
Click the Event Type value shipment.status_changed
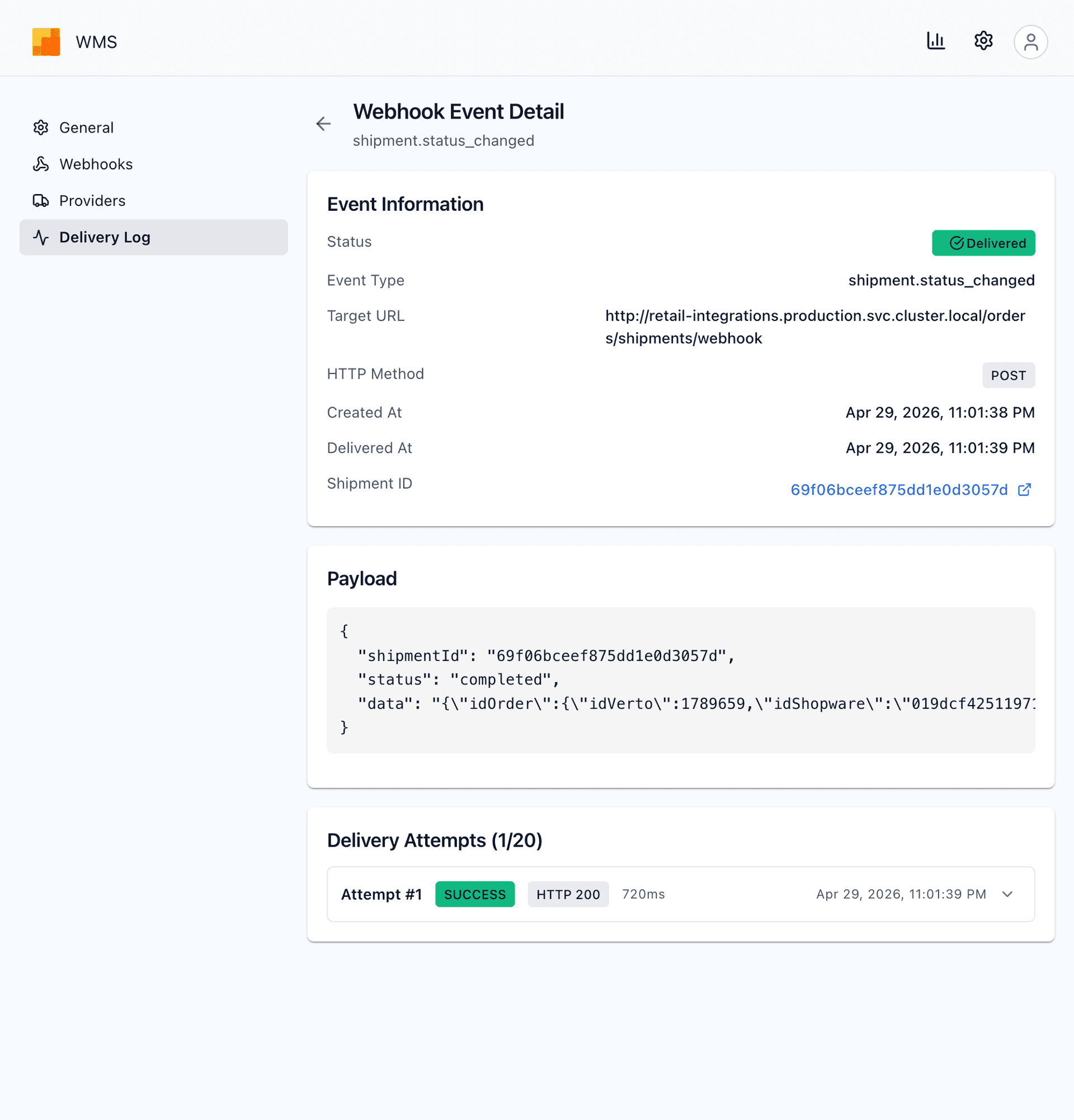941,281
